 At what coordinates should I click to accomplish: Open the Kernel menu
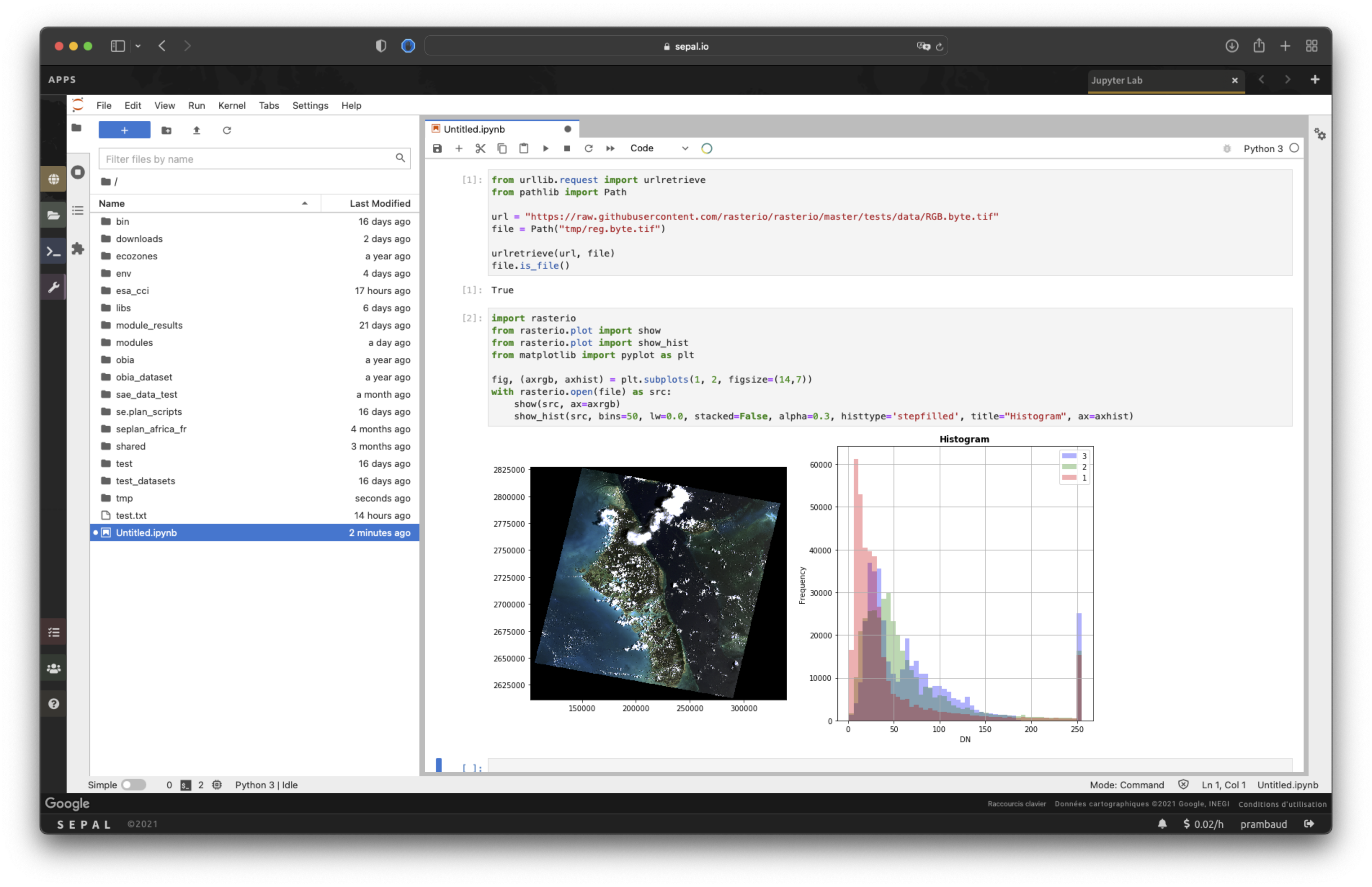coord(232,106)
